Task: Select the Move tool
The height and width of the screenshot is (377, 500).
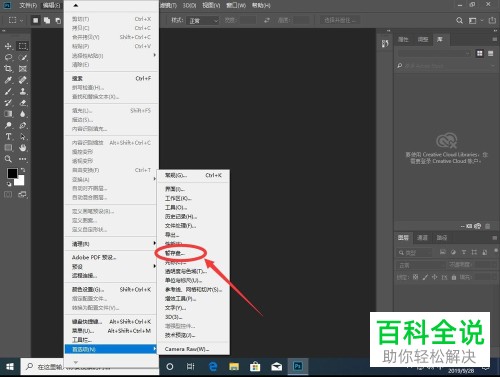Action: pyautogui.click(x=8, y=46)
